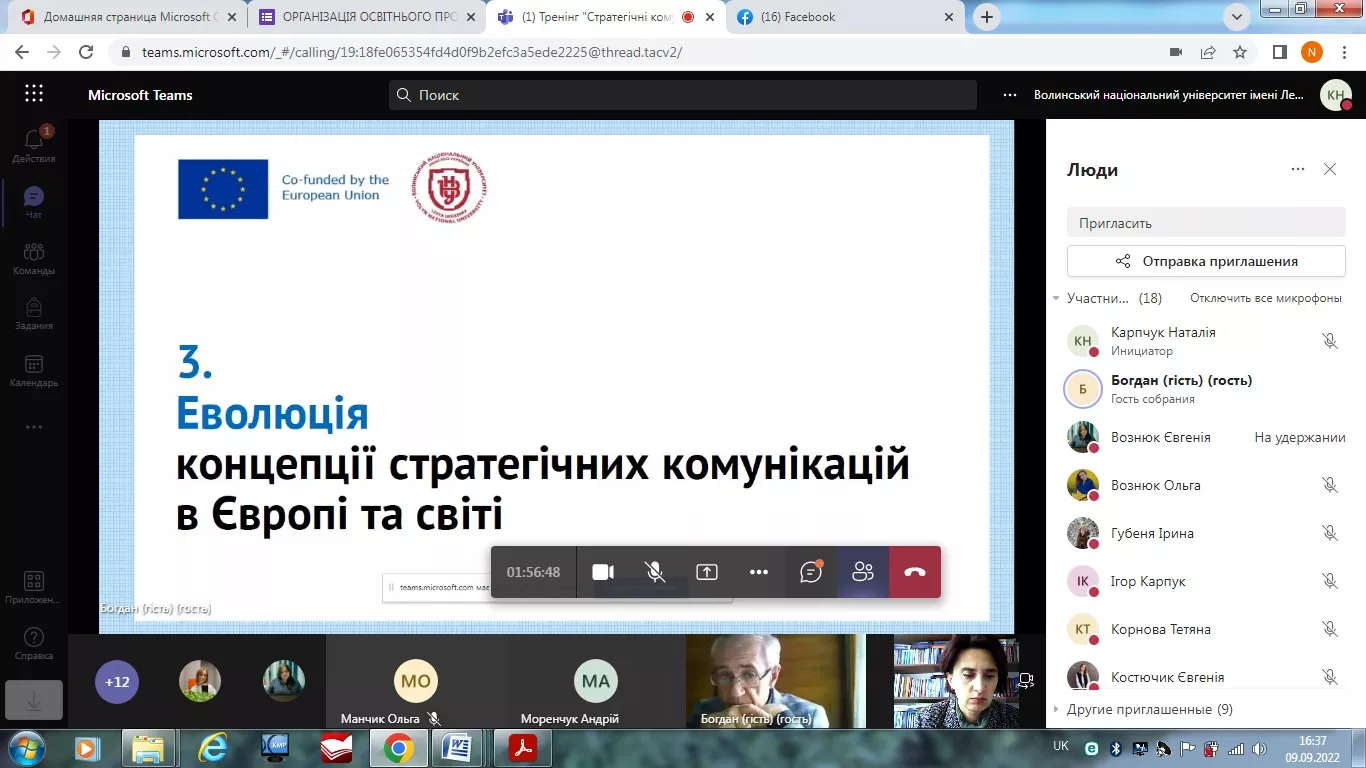This screenshot has width=1366, height=768.
Task: Launch Word from the taskbar
Action: point(459,747)
